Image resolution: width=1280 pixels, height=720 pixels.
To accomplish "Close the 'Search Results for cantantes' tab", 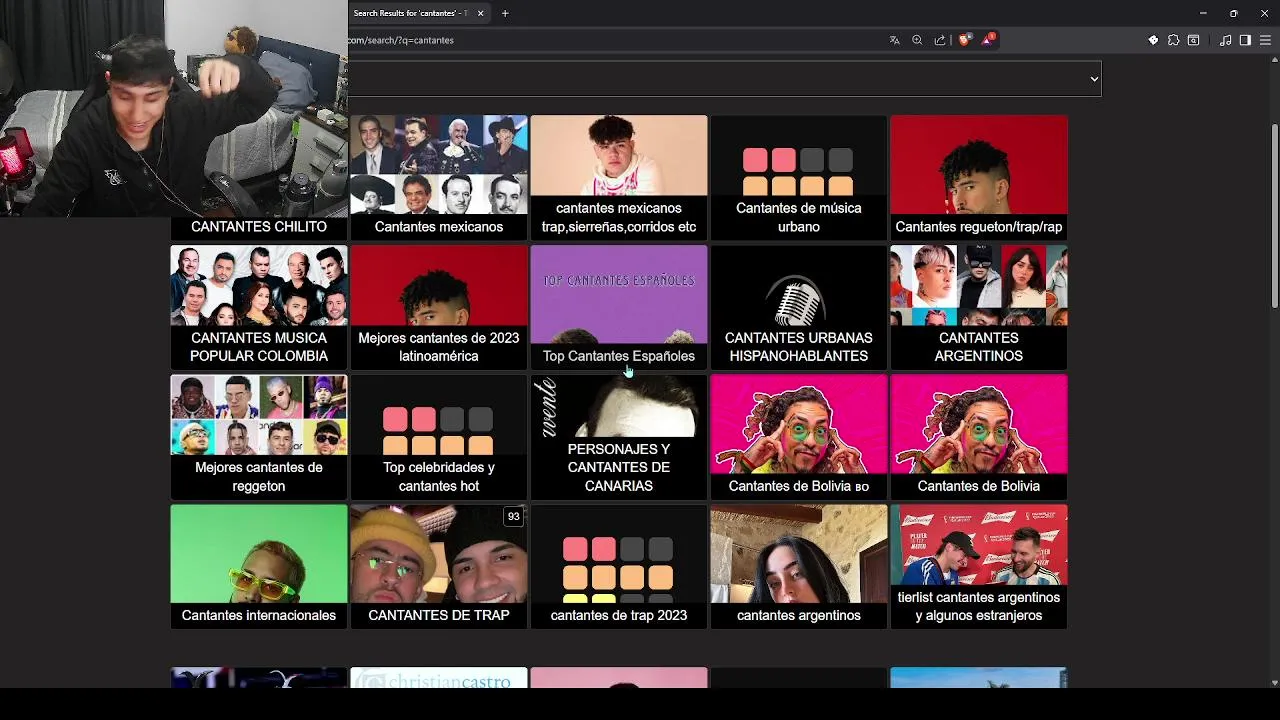I will pyautogui.click(x=480, y=13).
